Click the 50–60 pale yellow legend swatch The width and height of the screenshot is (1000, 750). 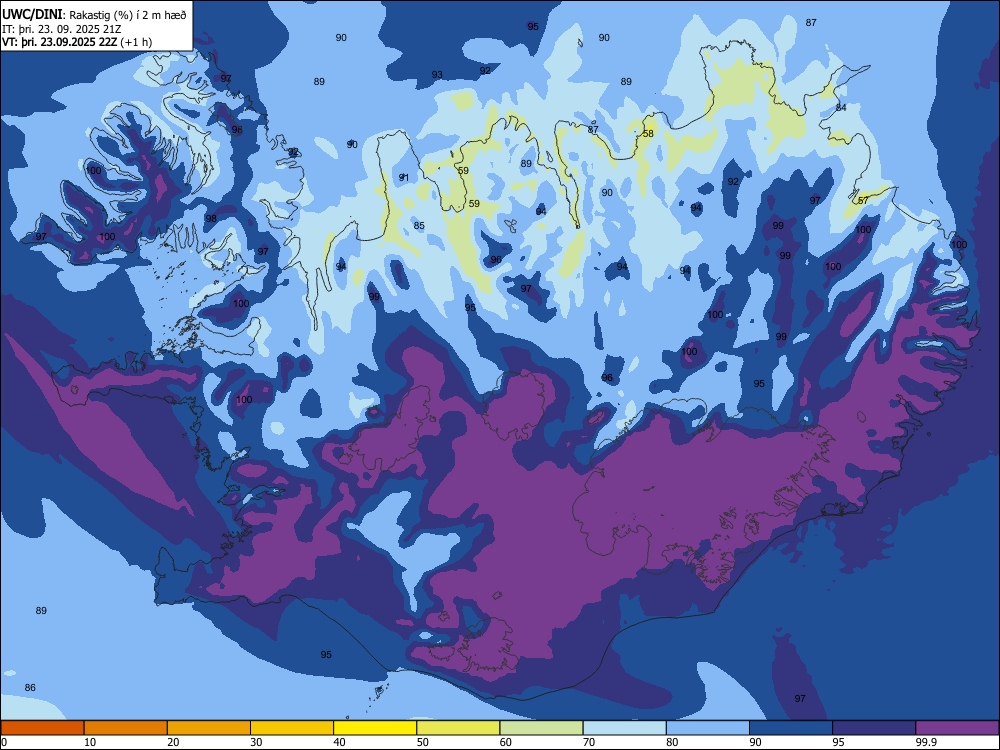click(458, 728)
